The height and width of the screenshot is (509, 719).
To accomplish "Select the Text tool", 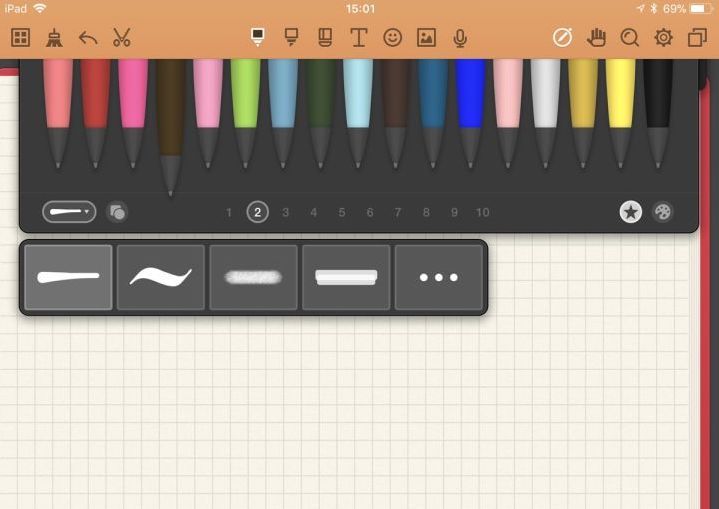I will [359, 38].
